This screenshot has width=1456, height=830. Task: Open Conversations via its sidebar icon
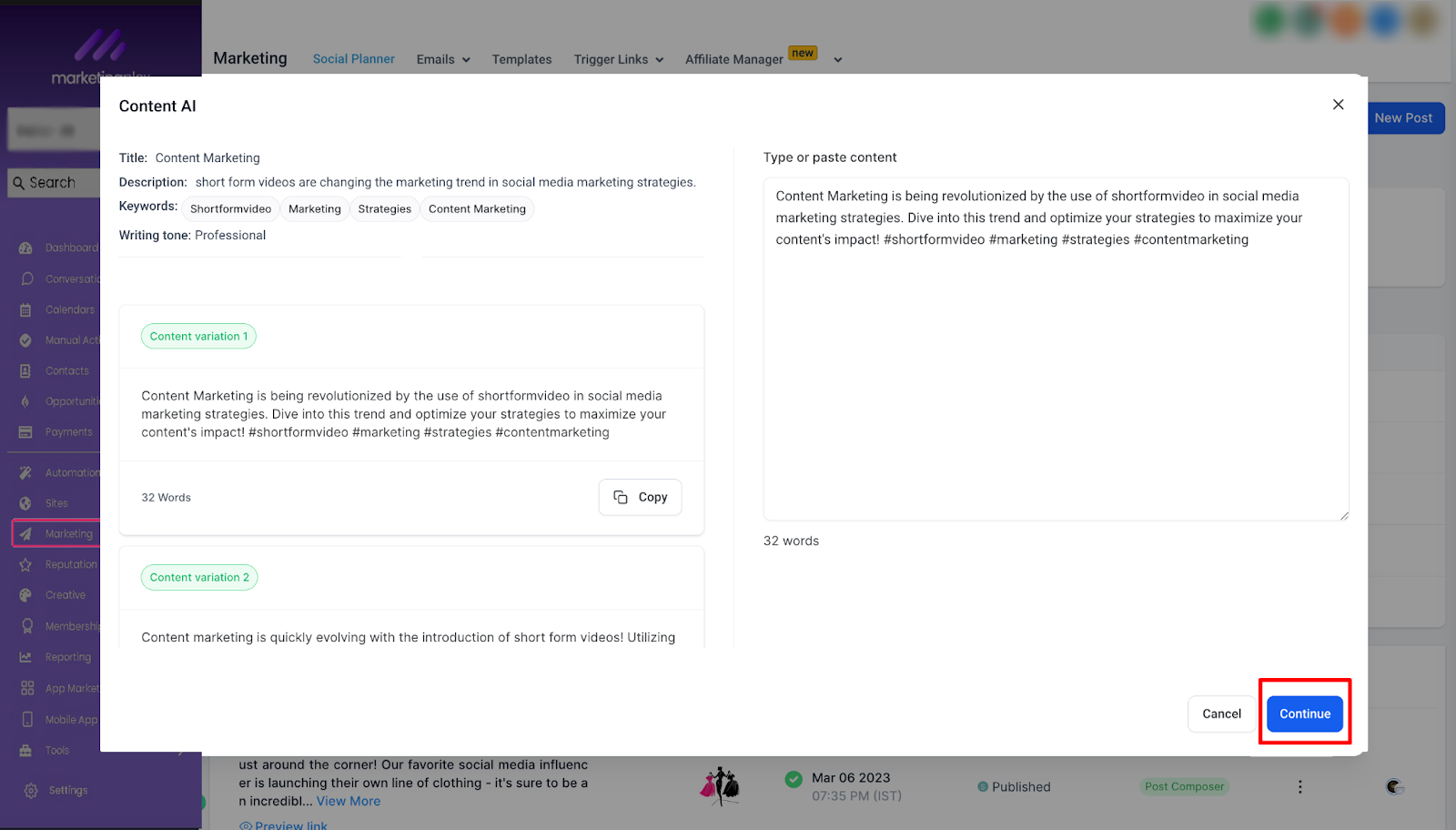click(26, 278)
